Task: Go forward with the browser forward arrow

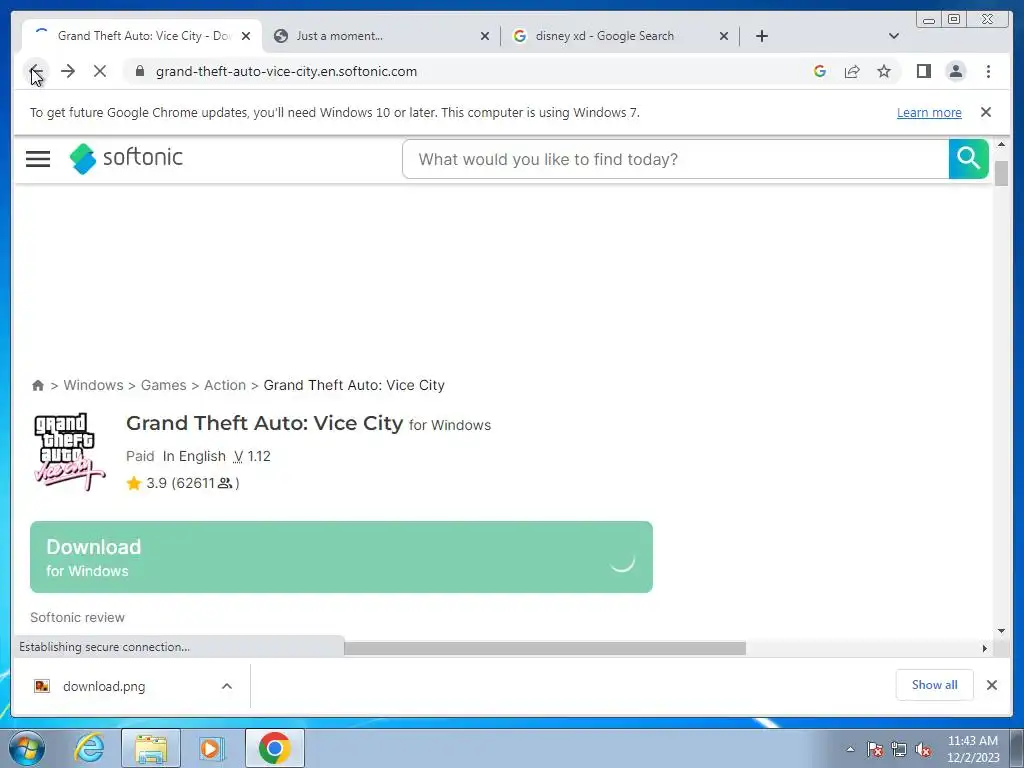Action: pyautogui.click(x=68, y=71)
